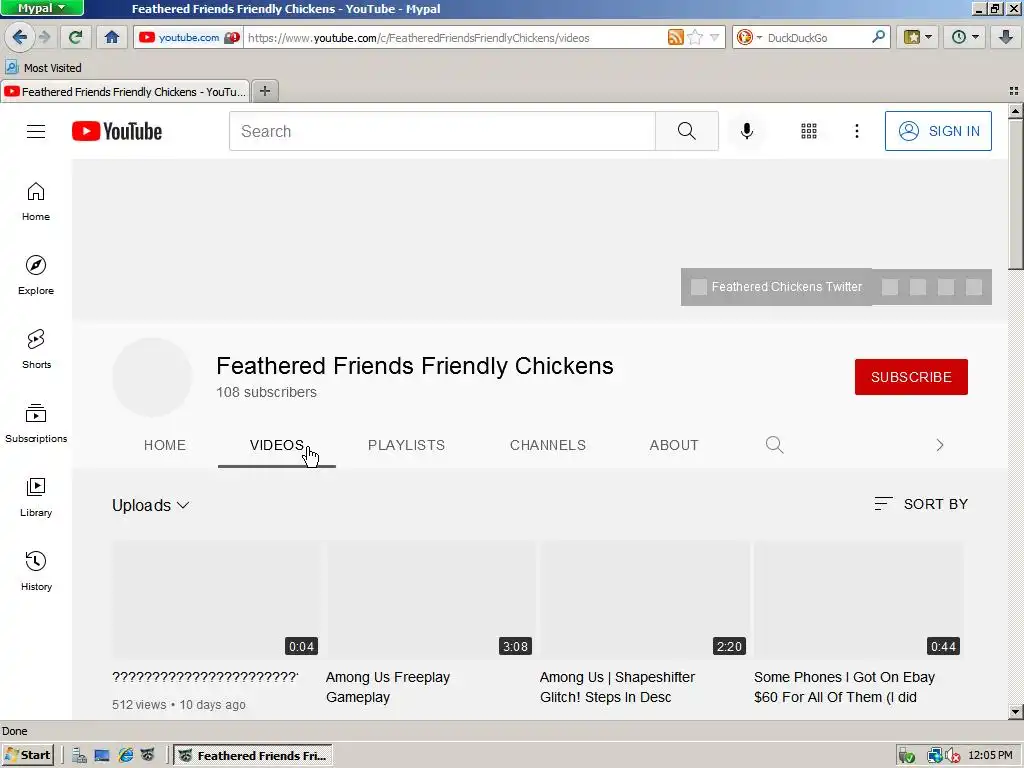Go back with the browser back arrow
Image resolution: width=1024 pixels, height=768 pixels.
20,37
